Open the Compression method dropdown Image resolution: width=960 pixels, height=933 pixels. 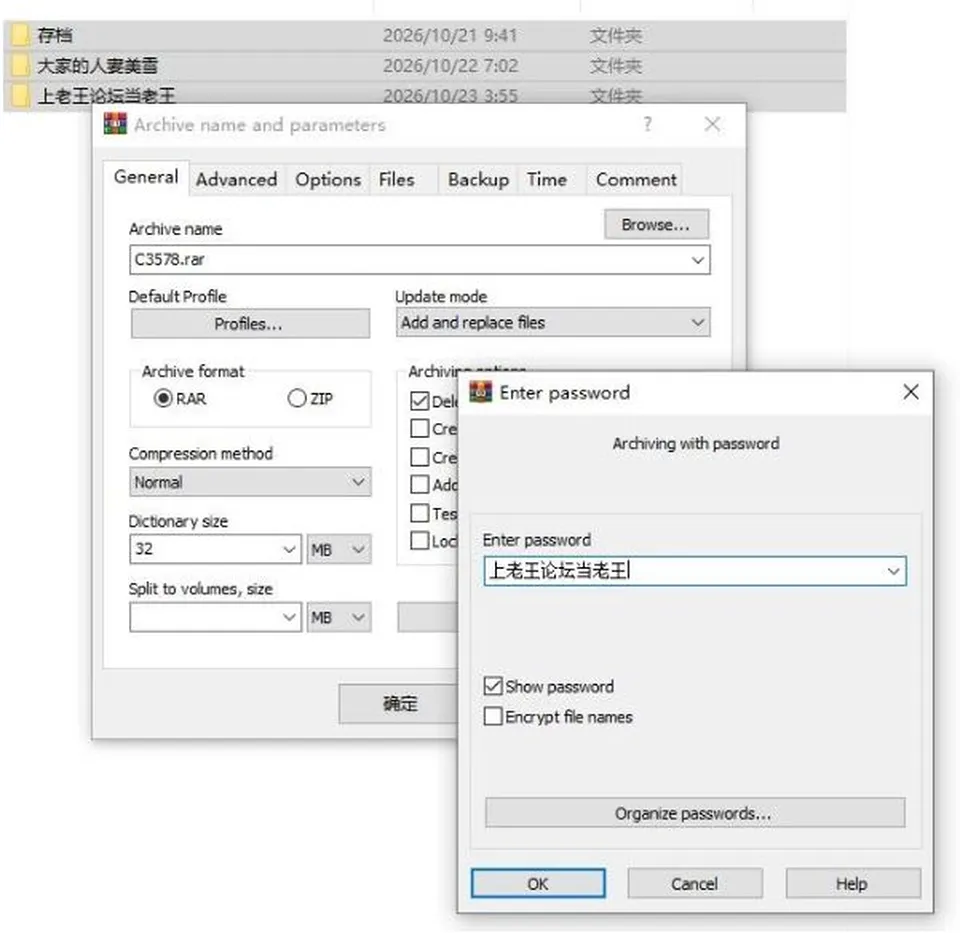pyautogui.click(x=358, y=482)
